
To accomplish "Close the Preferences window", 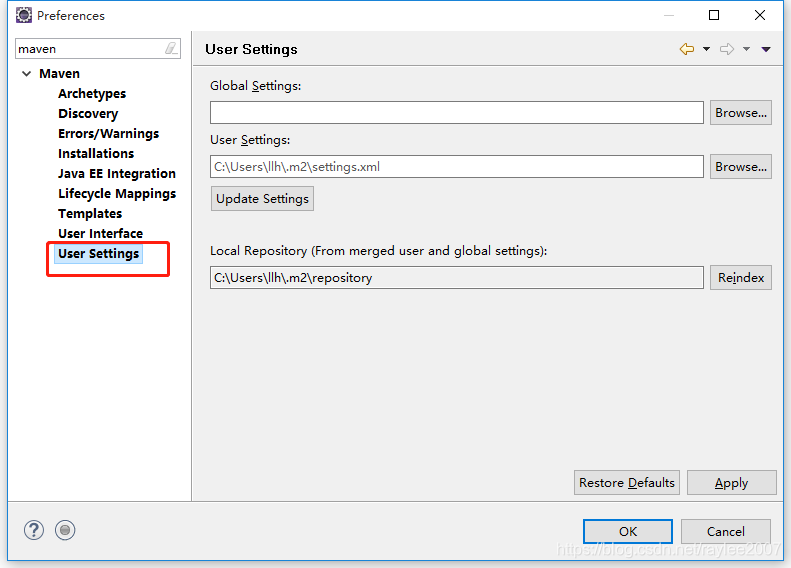I will pyautogui.click(x=760, y=15).
